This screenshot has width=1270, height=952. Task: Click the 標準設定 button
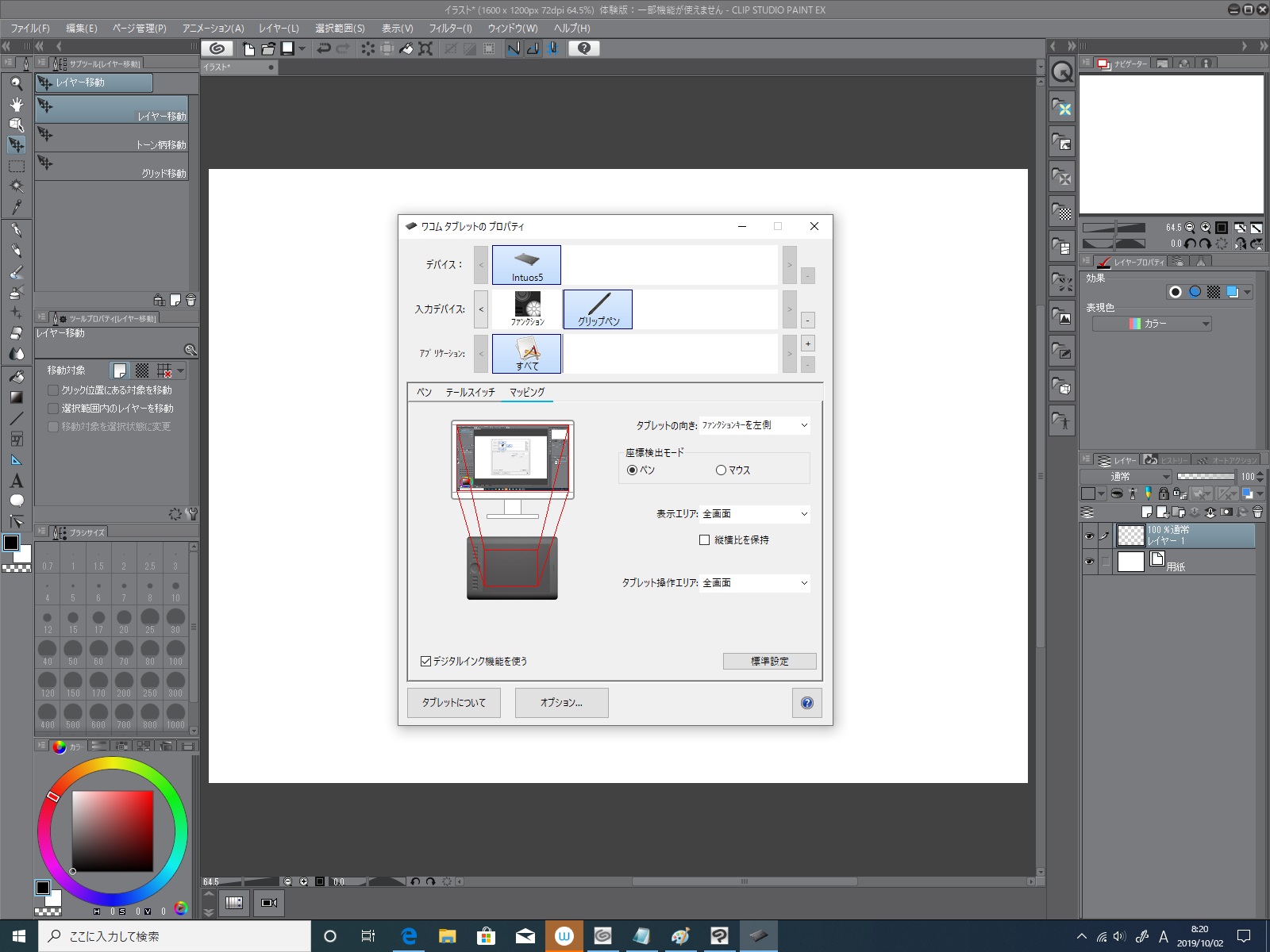point(769,662)
